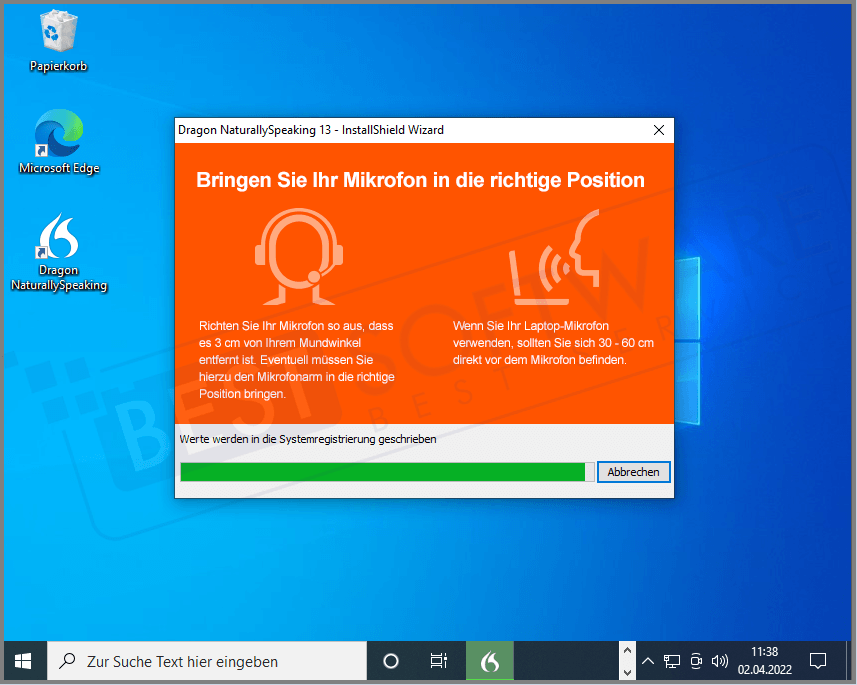857x685 pixels.
Task: Show hidden system tray icons
Action: point(648,661)
